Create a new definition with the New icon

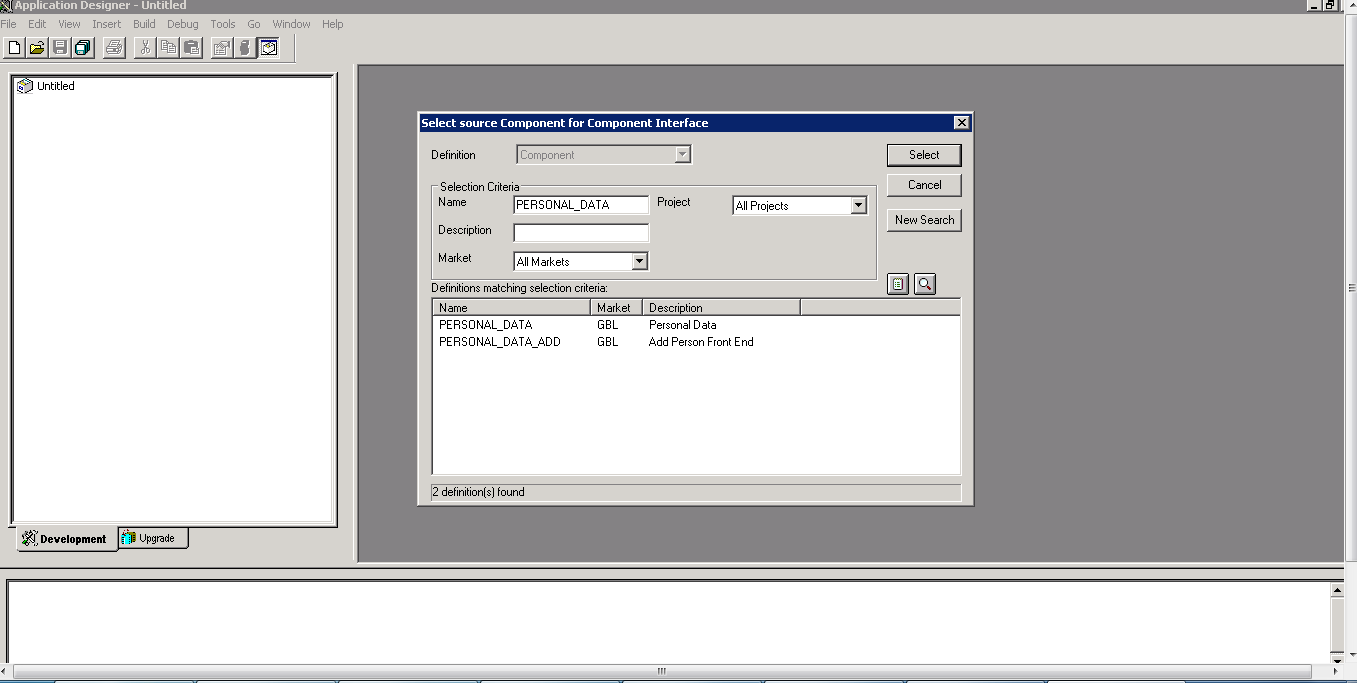pos(14,46)
